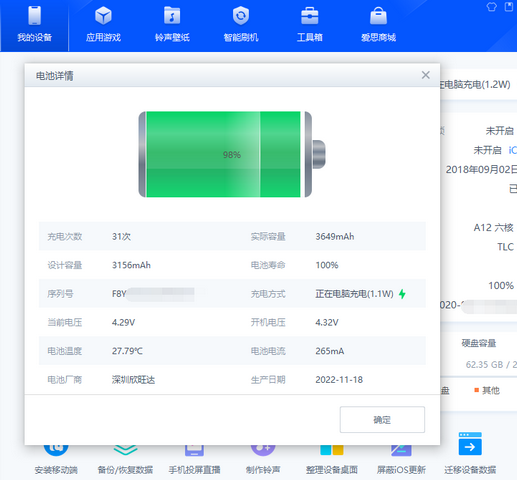Select the 4.29V current voltage value
Viewport: 517px width, 480px height.
click(x=123, y=322)
